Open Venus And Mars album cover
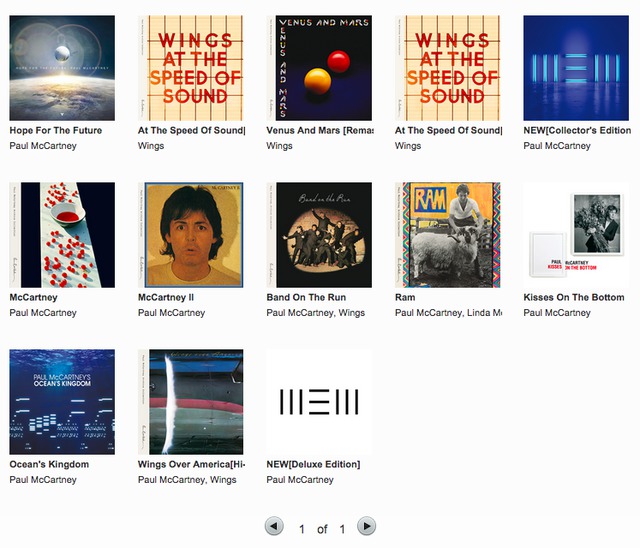This screenshot has height=548, width=640. 319,68
